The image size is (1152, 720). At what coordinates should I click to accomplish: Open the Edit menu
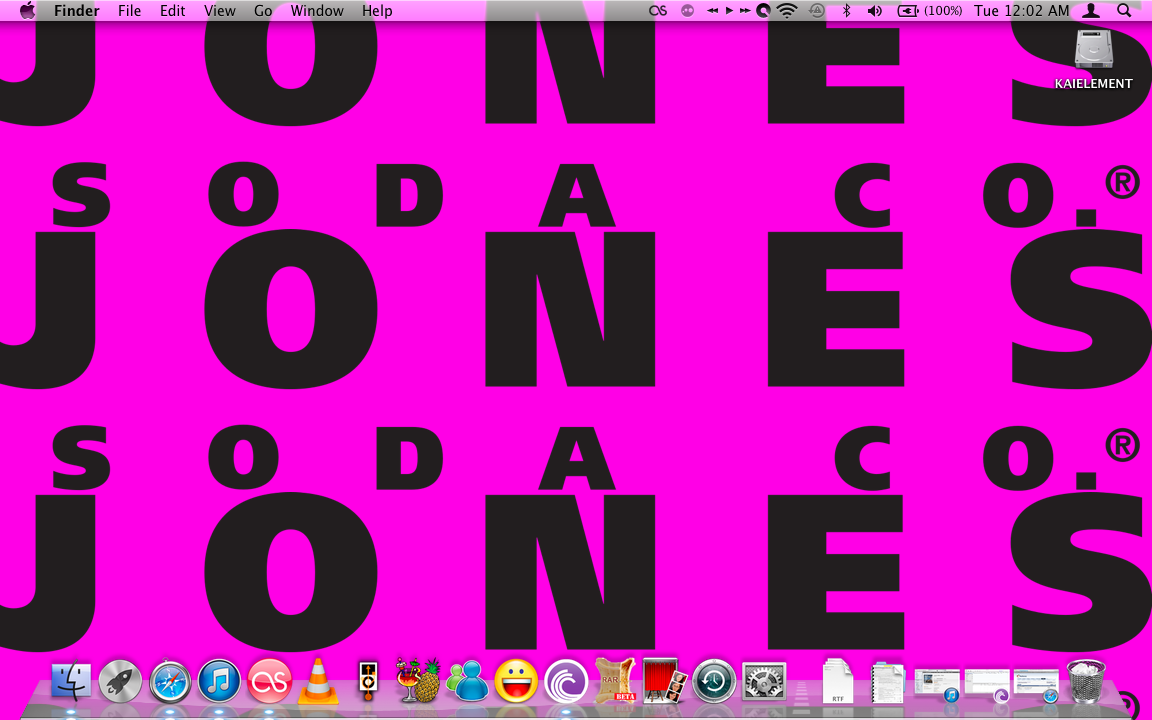coord(173,10)
